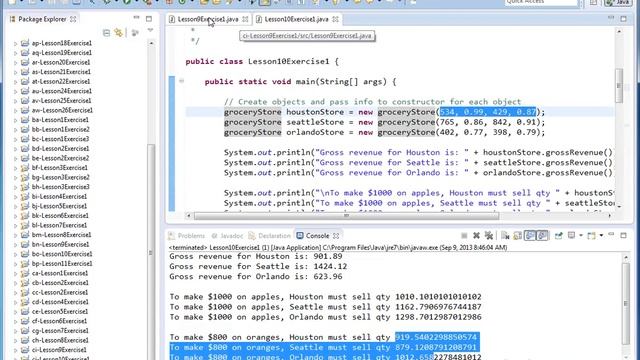Click the terminated launch description line
This screenshot has width=640, height=360.
[x=338, y=247]
